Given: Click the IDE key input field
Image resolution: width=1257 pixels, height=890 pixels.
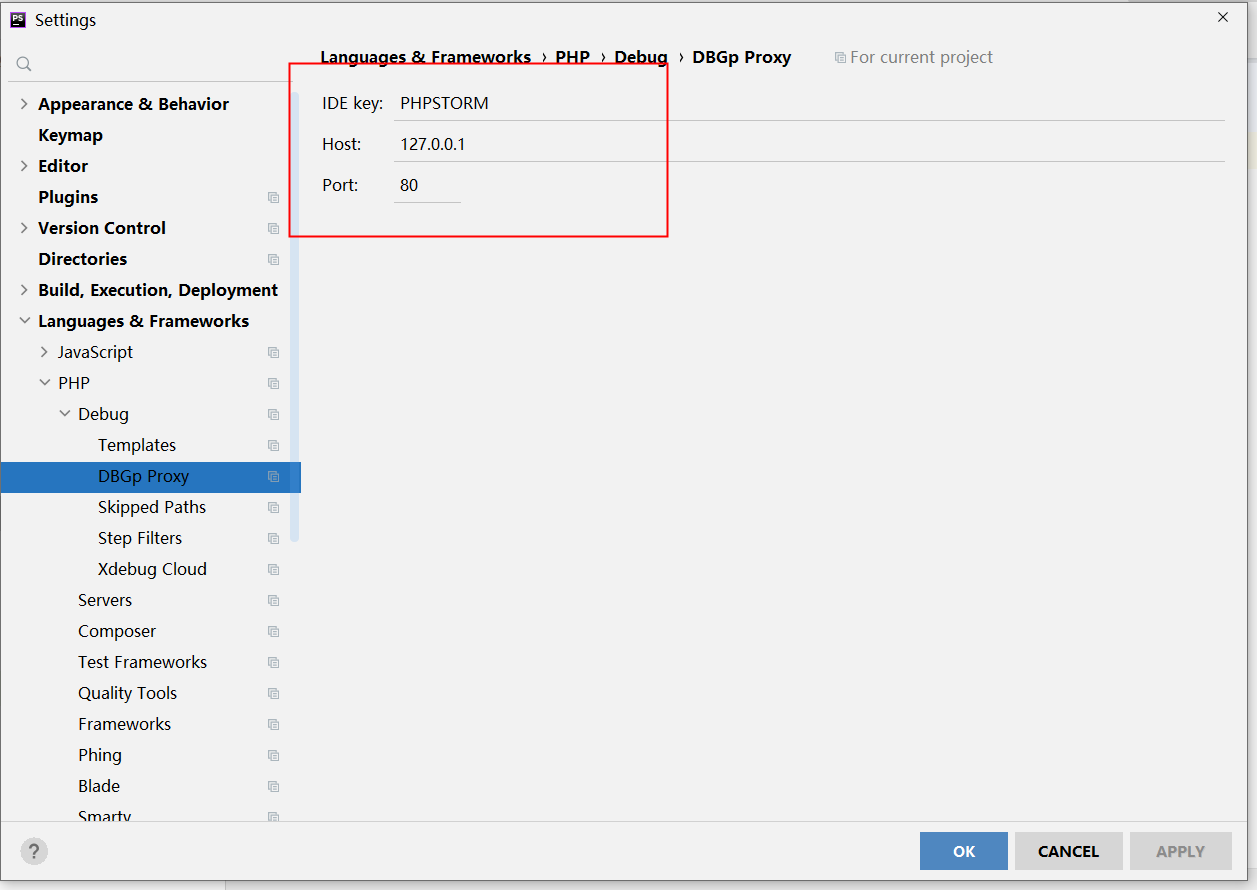Looking at the screenshot, I should 809,103.
